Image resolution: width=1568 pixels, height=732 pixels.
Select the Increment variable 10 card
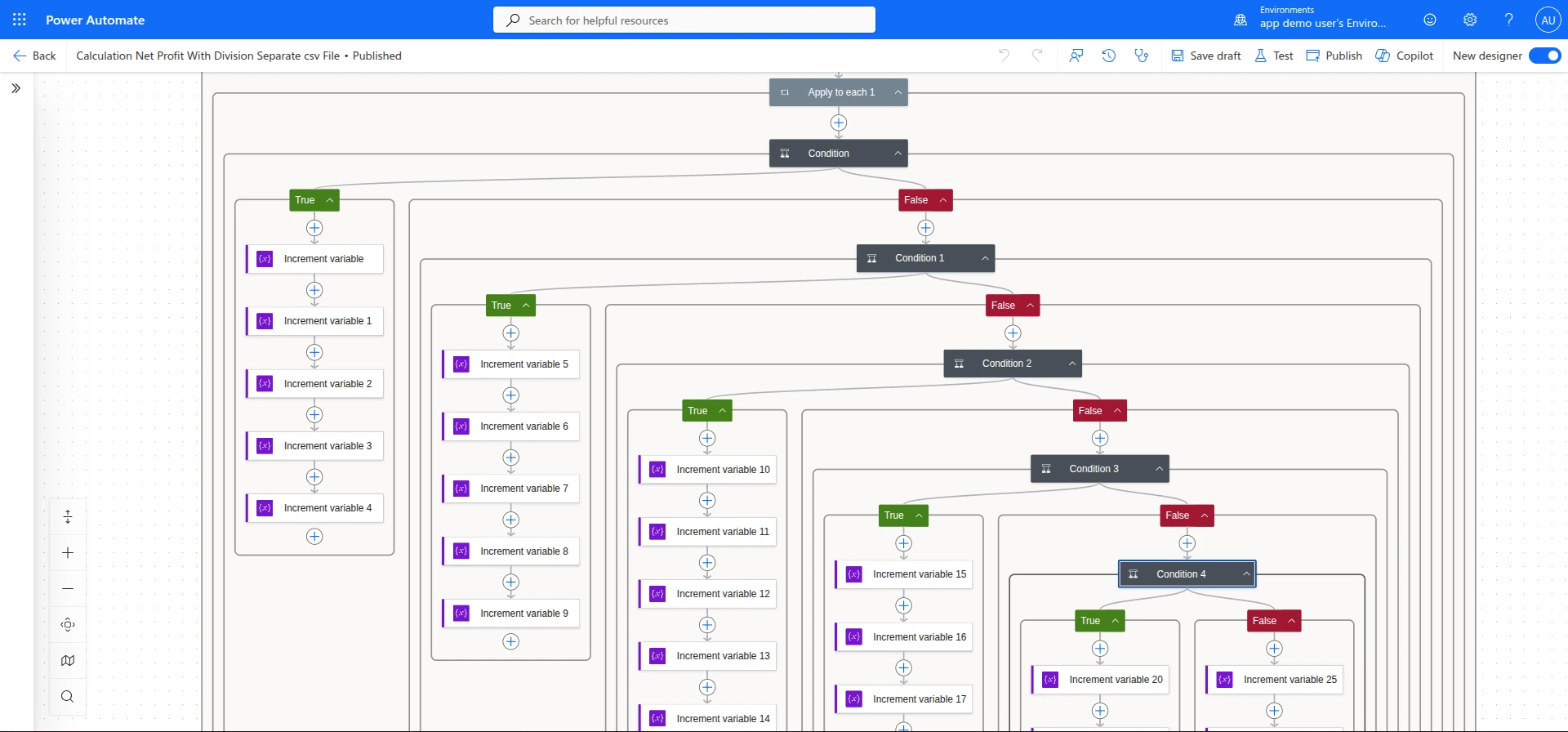pos(707,470)
